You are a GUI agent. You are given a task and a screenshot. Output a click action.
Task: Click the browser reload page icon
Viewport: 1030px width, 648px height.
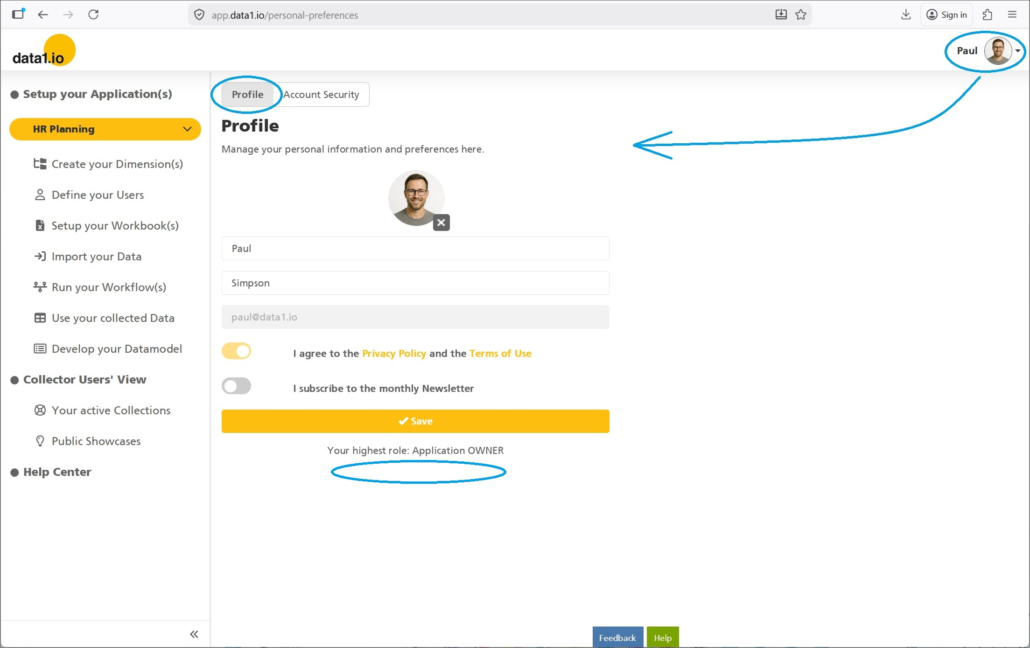[93, 15]
